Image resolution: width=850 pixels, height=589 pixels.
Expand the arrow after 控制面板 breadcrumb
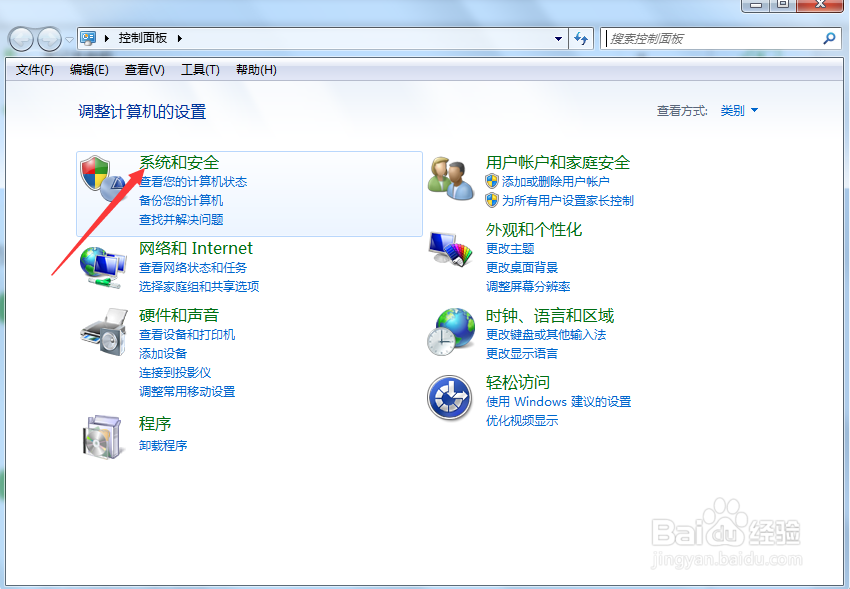179,38
